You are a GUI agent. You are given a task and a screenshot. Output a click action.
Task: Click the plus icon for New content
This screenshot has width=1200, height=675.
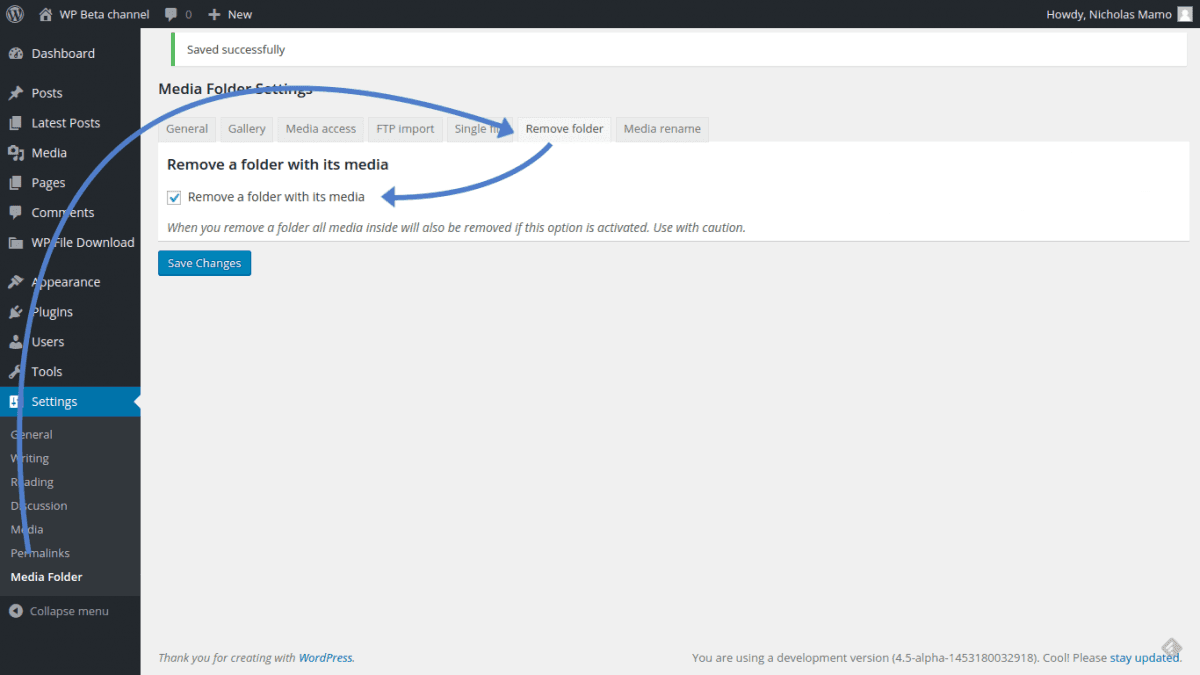214,14
